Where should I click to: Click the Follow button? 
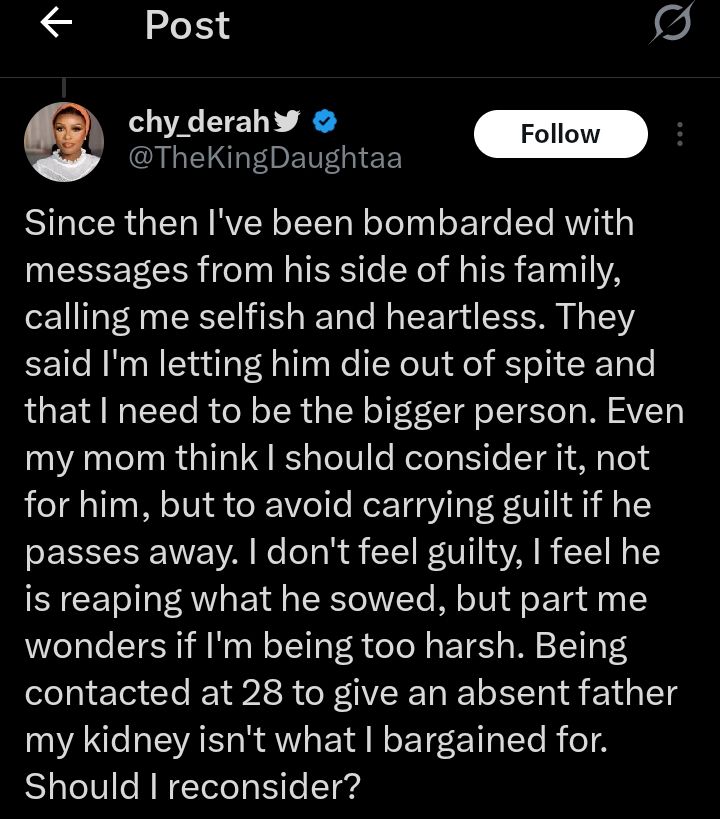560,134
